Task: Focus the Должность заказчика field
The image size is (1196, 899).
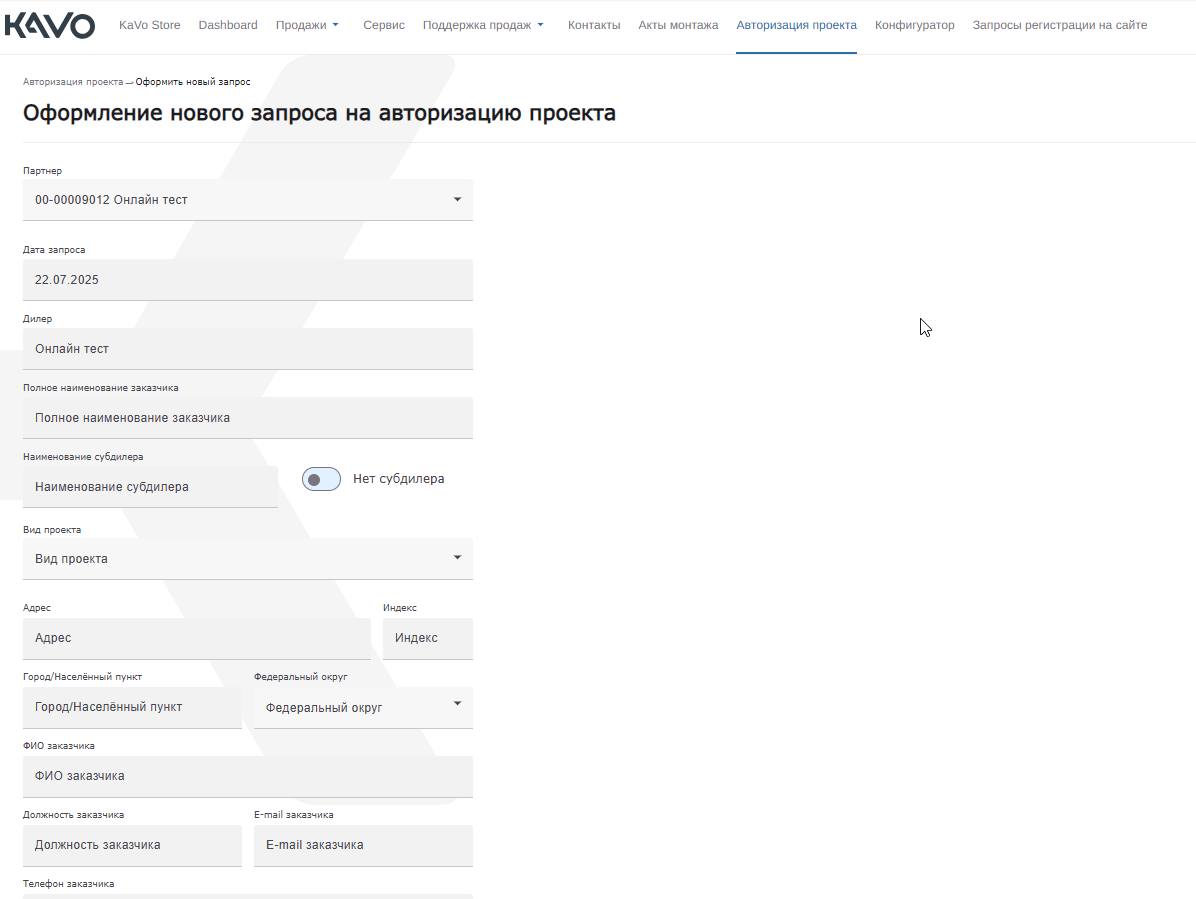Action: [132, 846]
